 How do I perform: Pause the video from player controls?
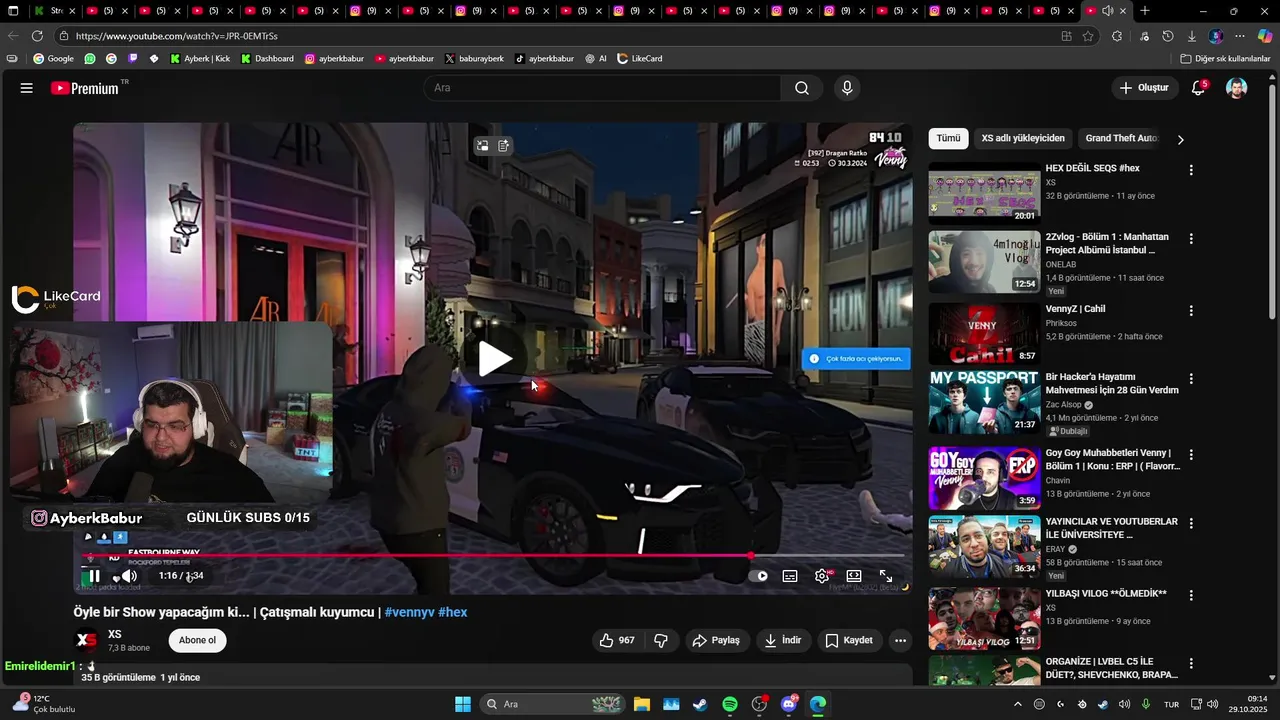(x=94, y=576)
